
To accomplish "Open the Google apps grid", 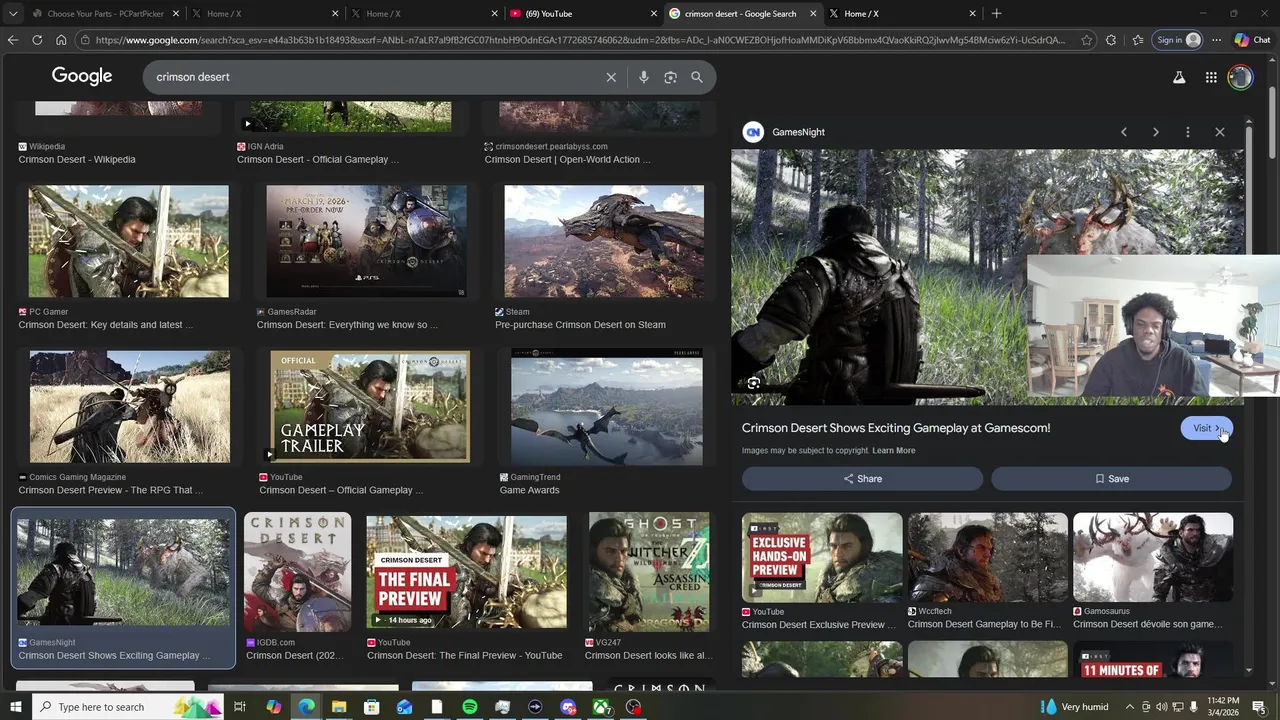I will pyautogui.click(x=1211, y=77).
